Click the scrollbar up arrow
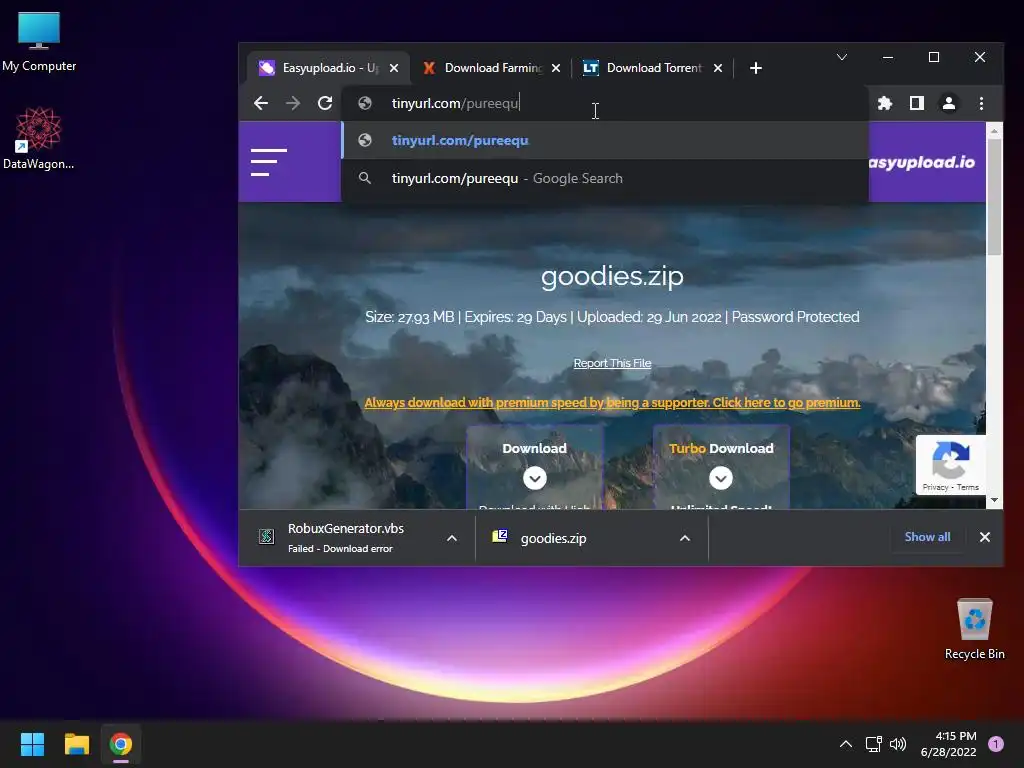 (x=994, y=131)
